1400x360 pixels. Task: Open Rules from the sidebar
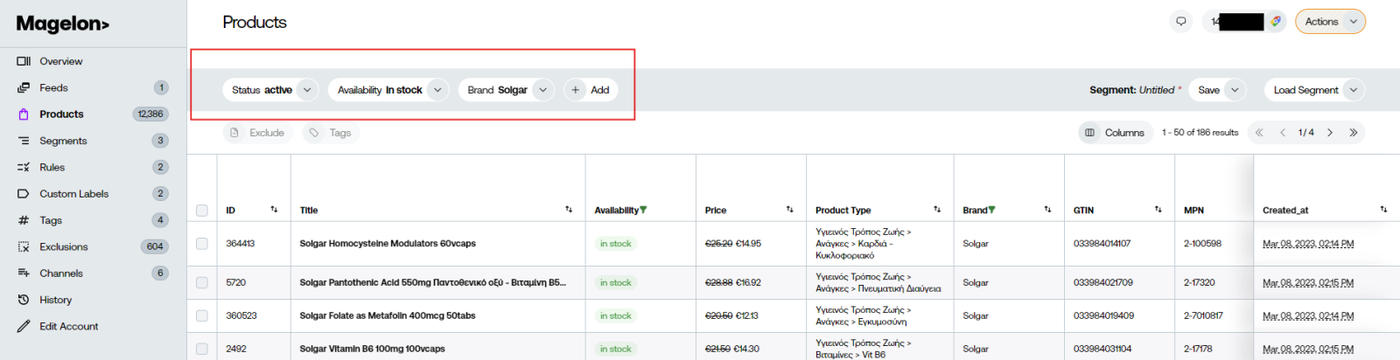(x=52, y=167)
